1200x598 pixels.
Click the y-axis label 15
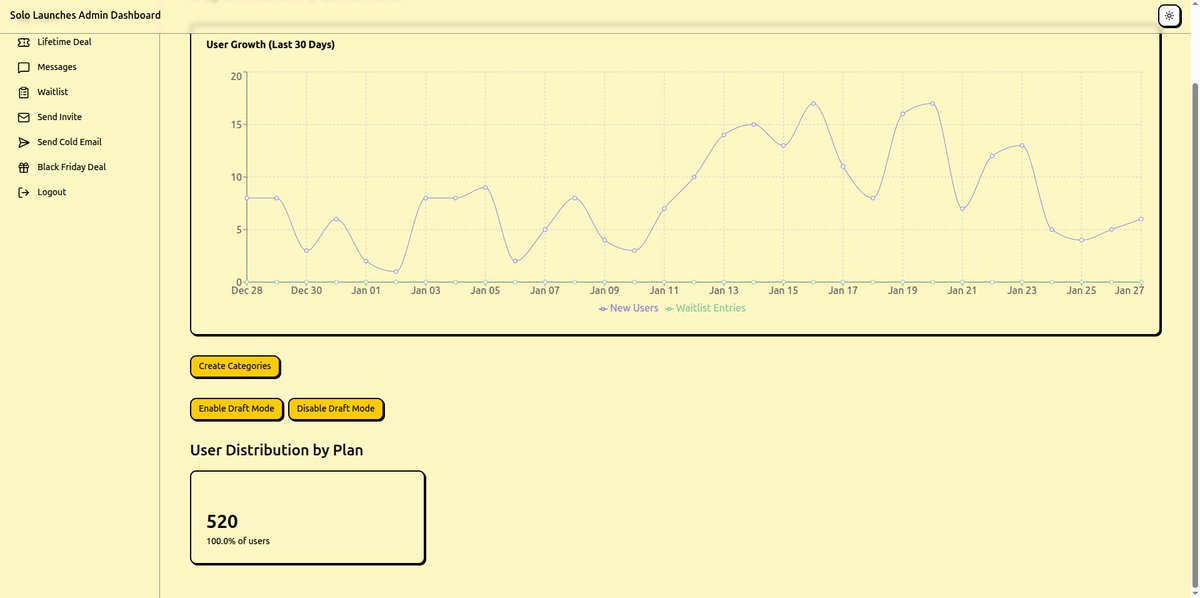(236, 125)
